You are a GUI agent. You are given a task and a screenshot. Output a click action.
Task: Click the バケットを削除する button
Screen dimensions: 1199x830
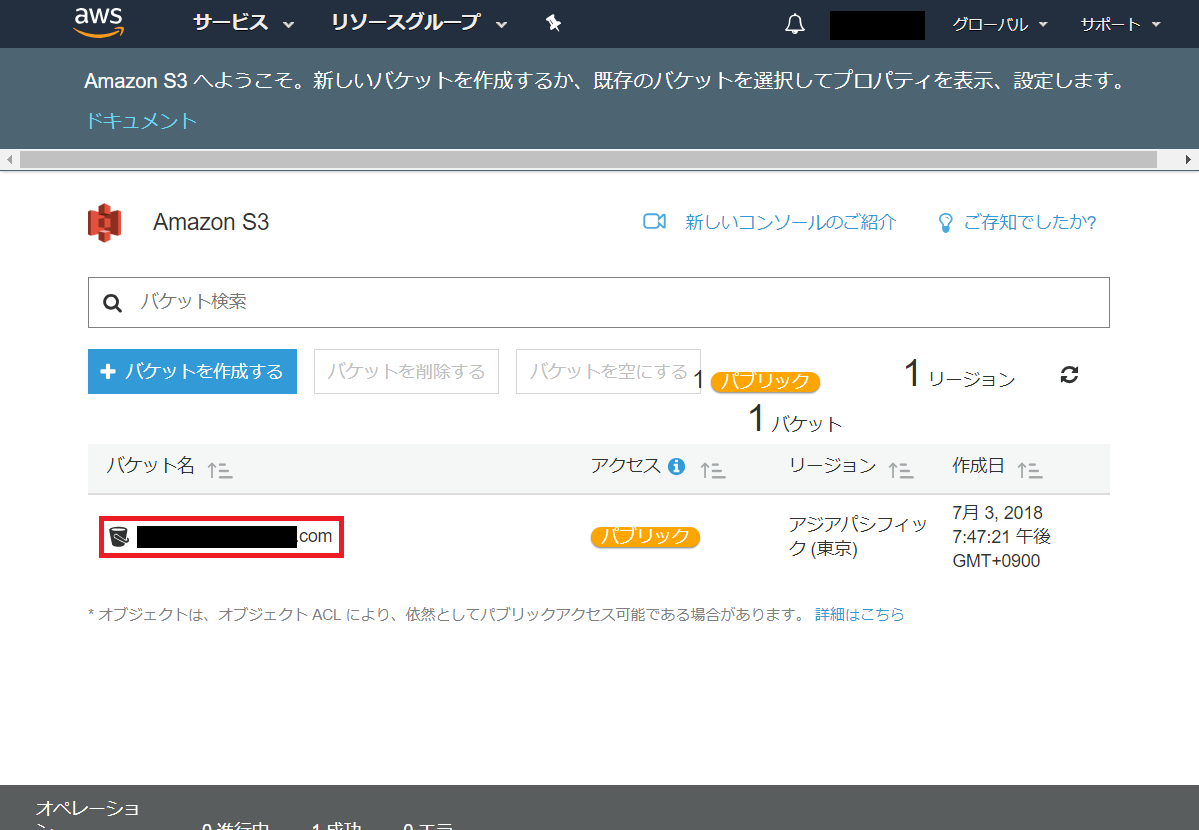pyautogui.click(x=406, y=372)
